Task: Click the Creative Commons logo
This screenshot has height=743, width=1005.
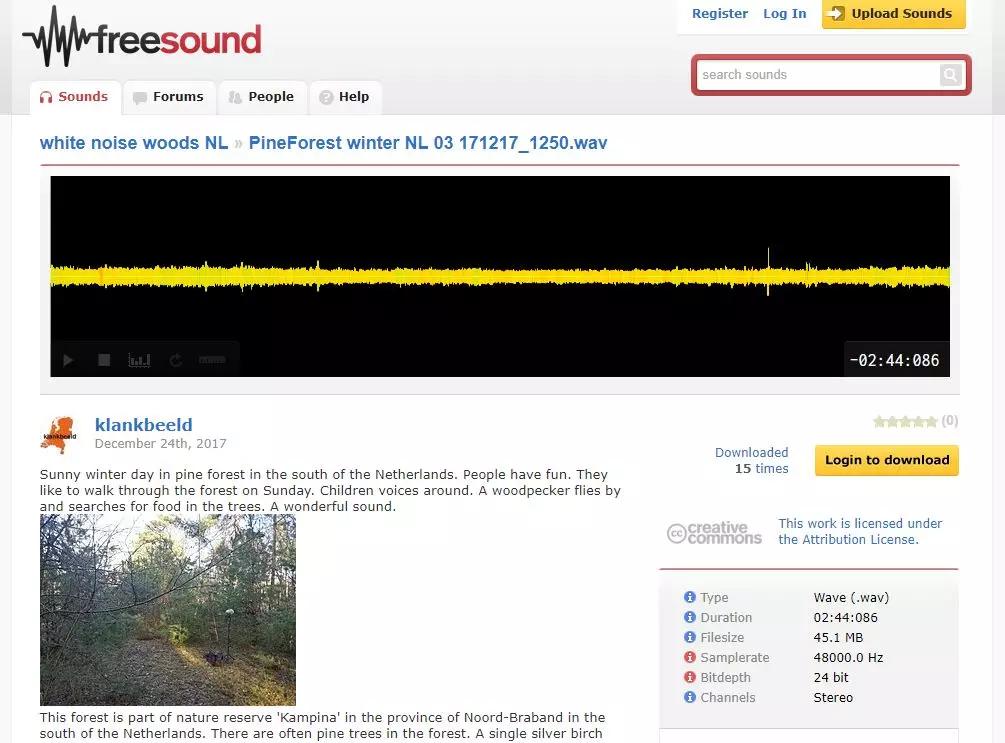Action: tap(714, 532)
